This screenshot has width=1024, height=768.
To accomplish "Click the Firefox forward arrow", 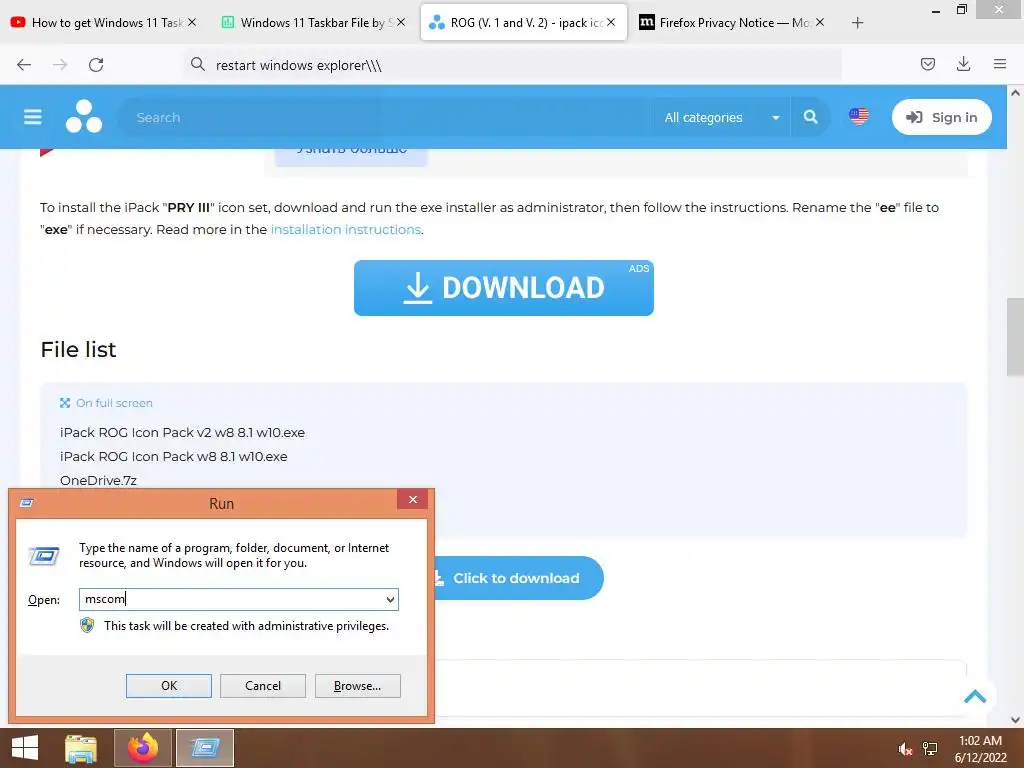I will (60, 65).
